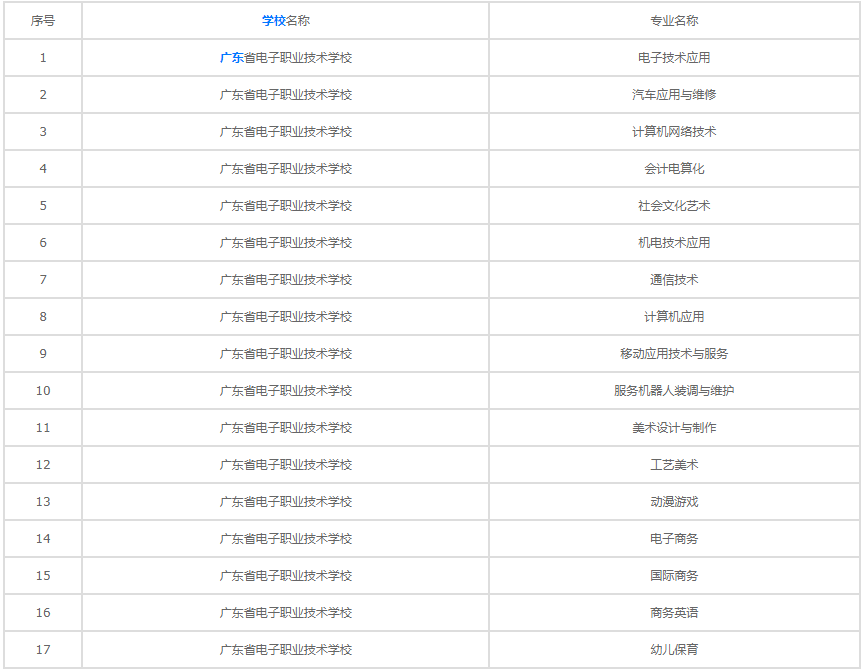Select the 服务机器人装调与维护 cell
864x671 pixels.
pyautogui.click(x=673, y=391)
